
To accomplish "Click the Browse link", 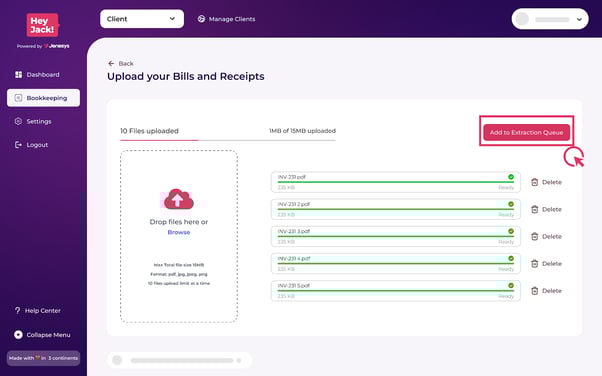I will click(x=179, y=232).
